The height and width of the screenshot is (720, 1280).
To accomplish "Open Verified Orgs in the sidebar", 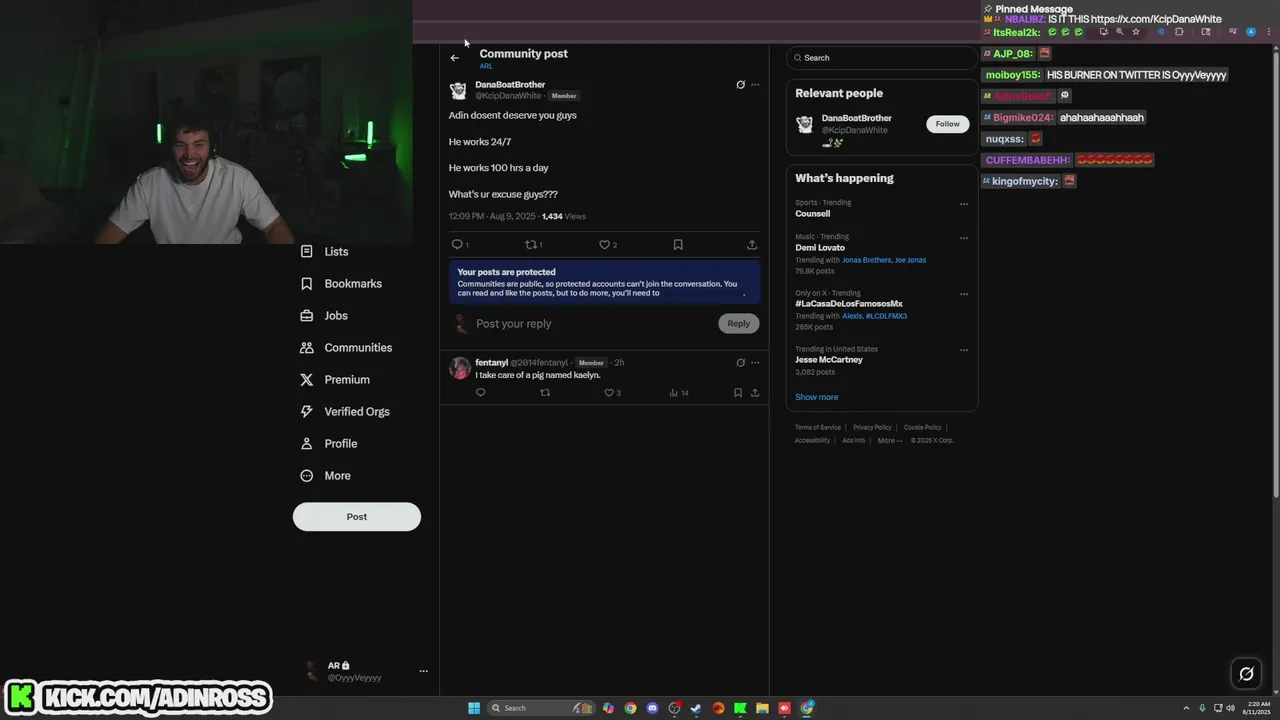I will coord(344,412).
